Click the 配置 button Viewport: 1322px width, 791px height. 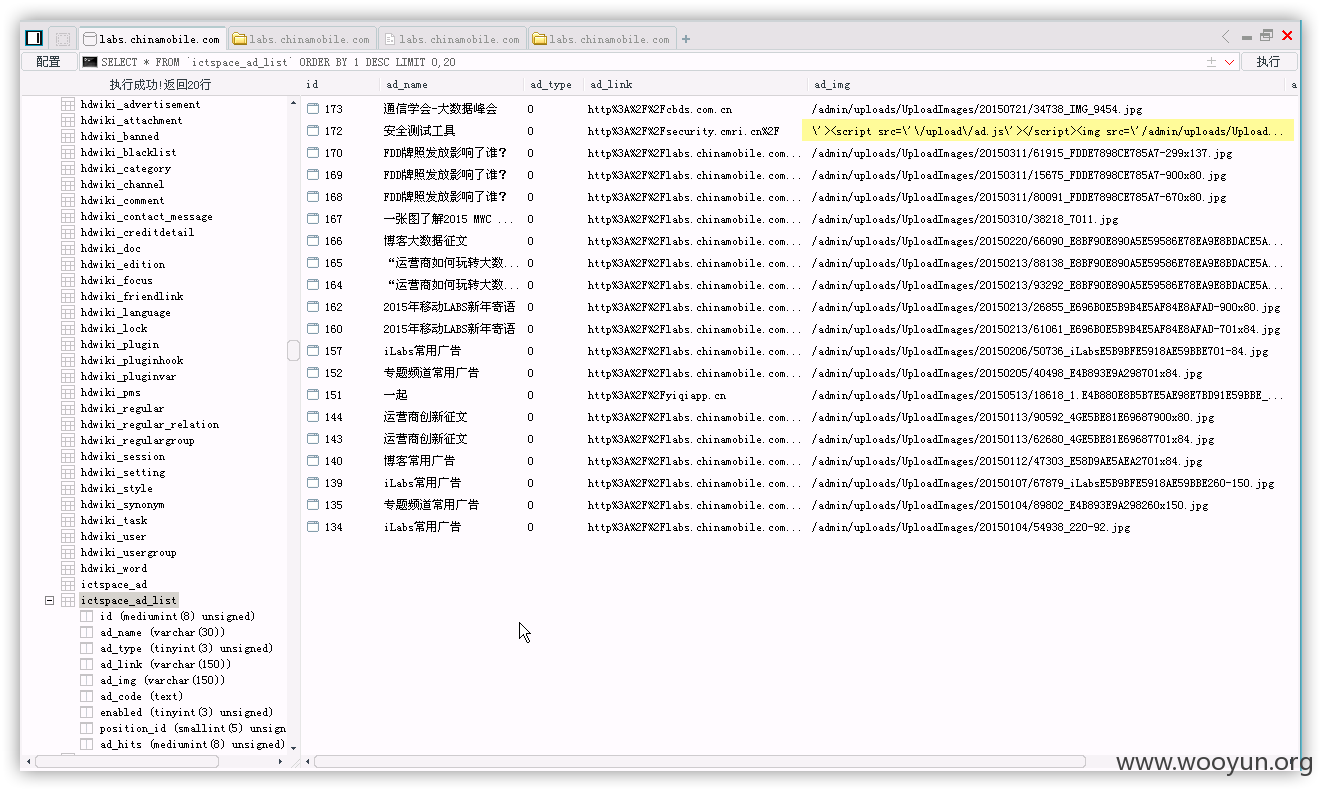[48, 62]
